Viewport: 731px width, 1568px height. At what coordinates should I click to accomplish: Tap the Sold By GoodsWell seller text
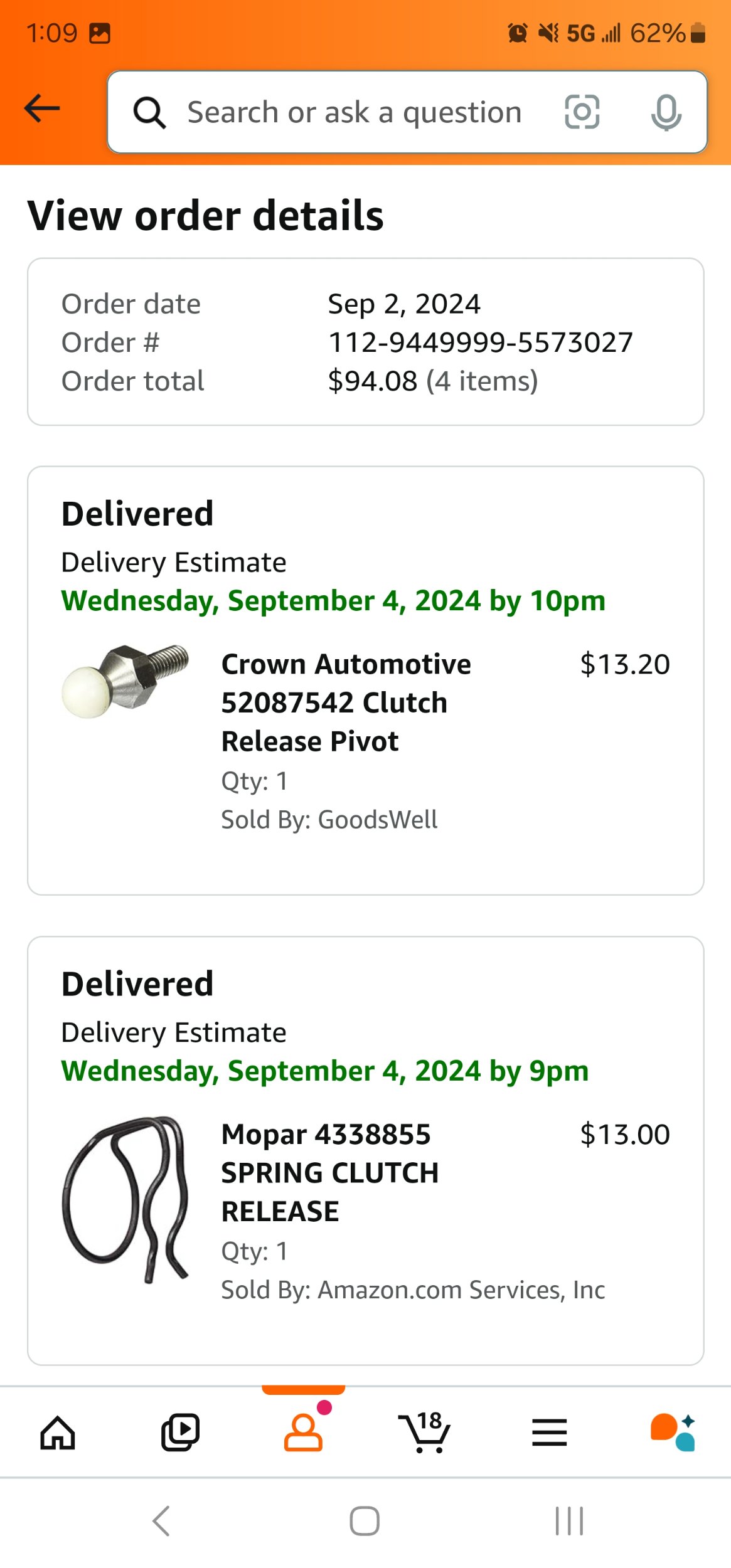tap(329, 820)
